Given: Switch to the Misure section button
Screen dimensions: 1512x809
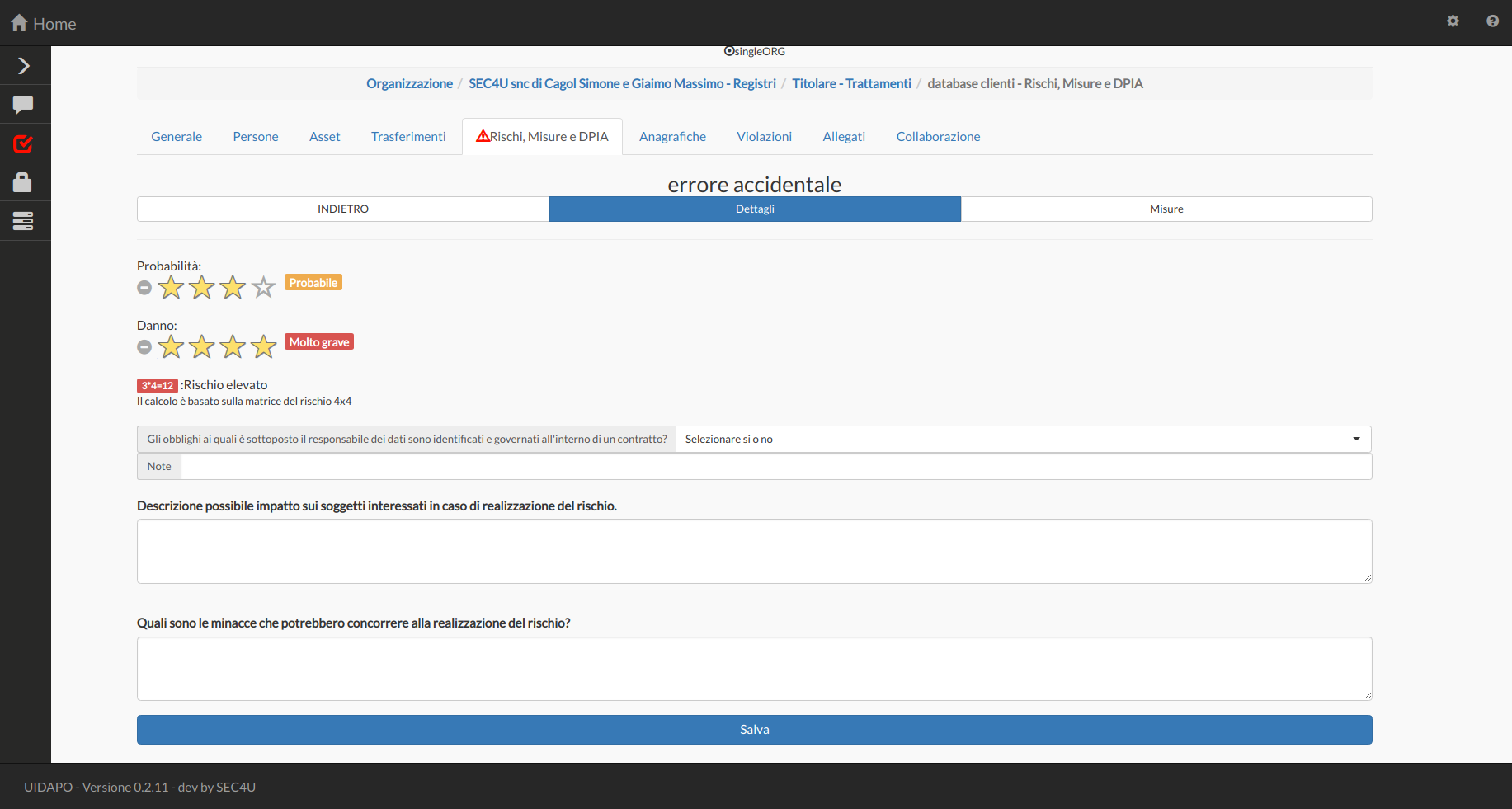Looking at the screenshot, I should (1166, 209).
